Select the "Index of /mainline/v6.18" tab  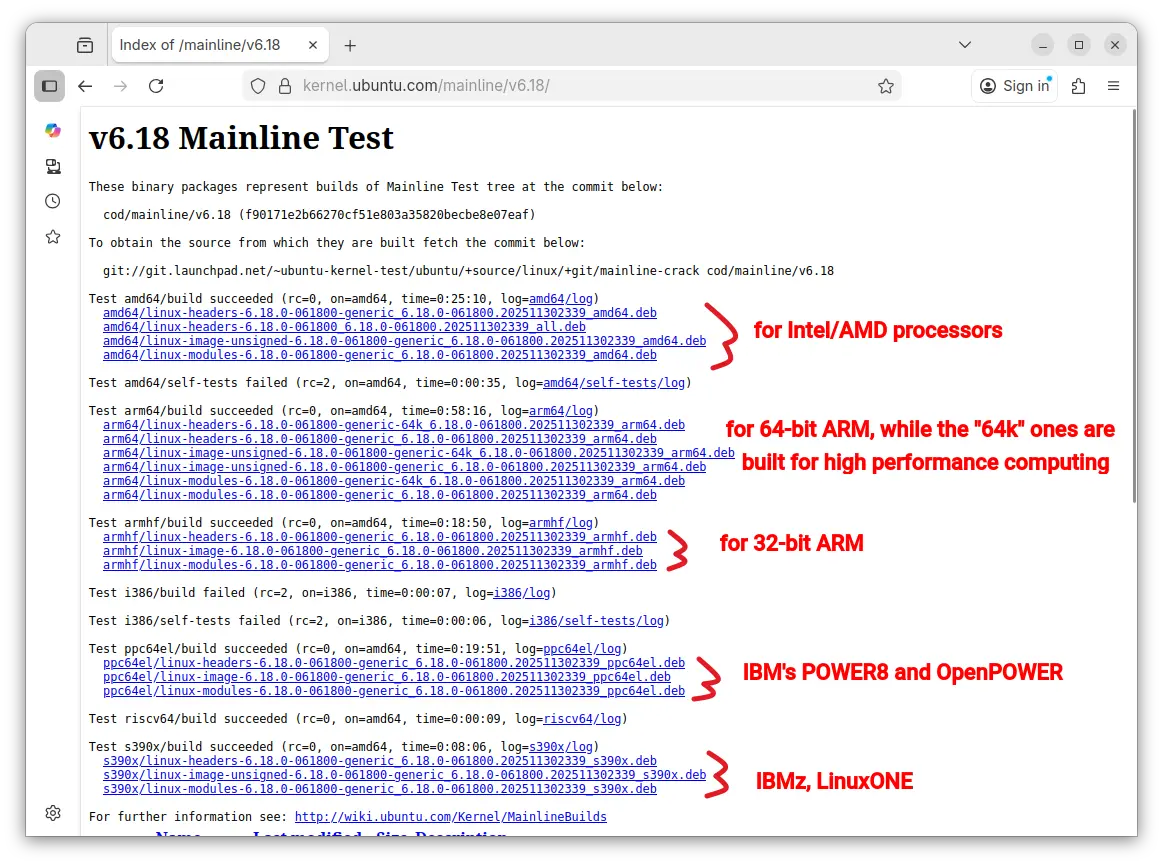tap(200, 45)
